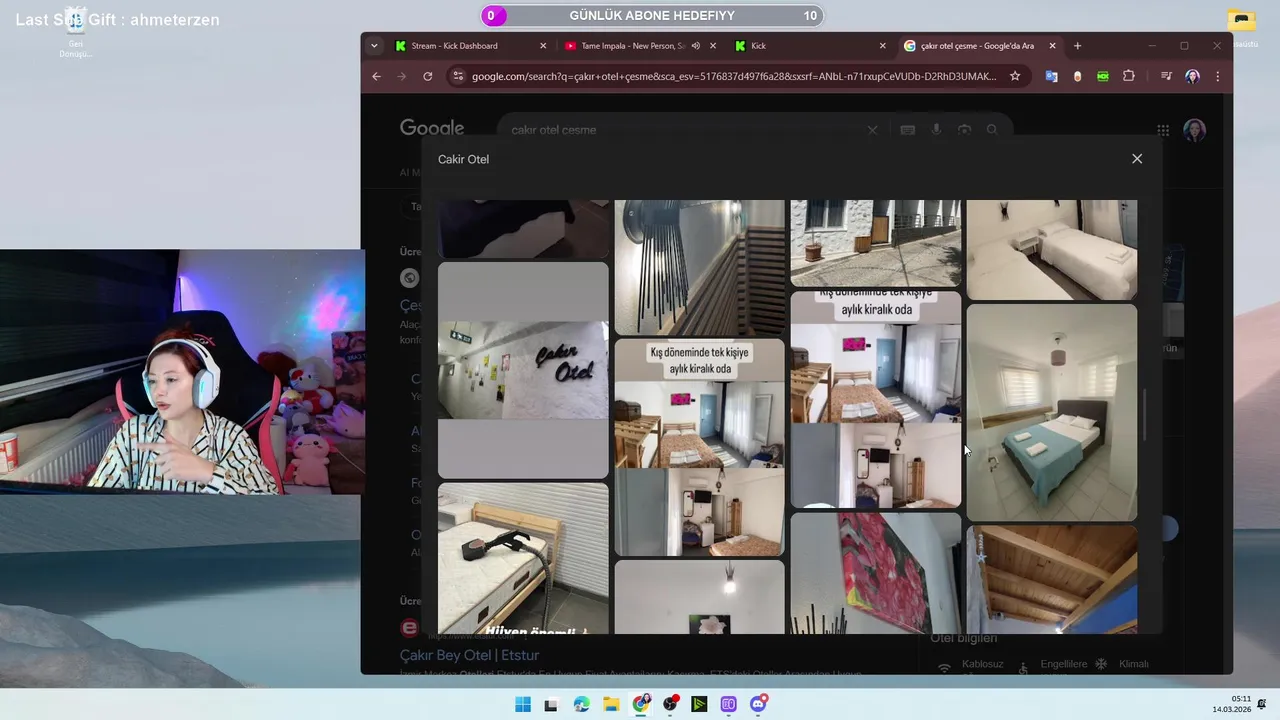The height and width of the screenshot is (720, 1280).
Task: Open the on-screen keyboard icon in search
Action: click(x=908, y=130)
